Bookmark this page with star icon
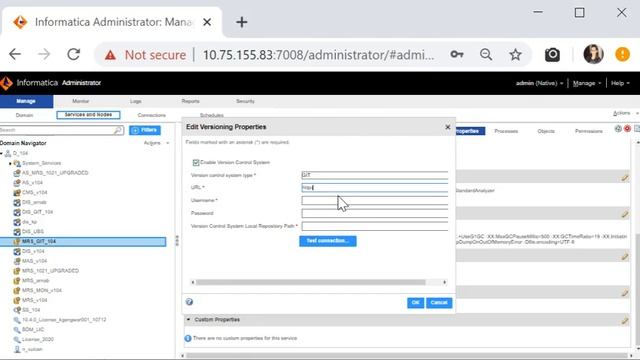The image size is (640, 360). click(x=516, y=54)
